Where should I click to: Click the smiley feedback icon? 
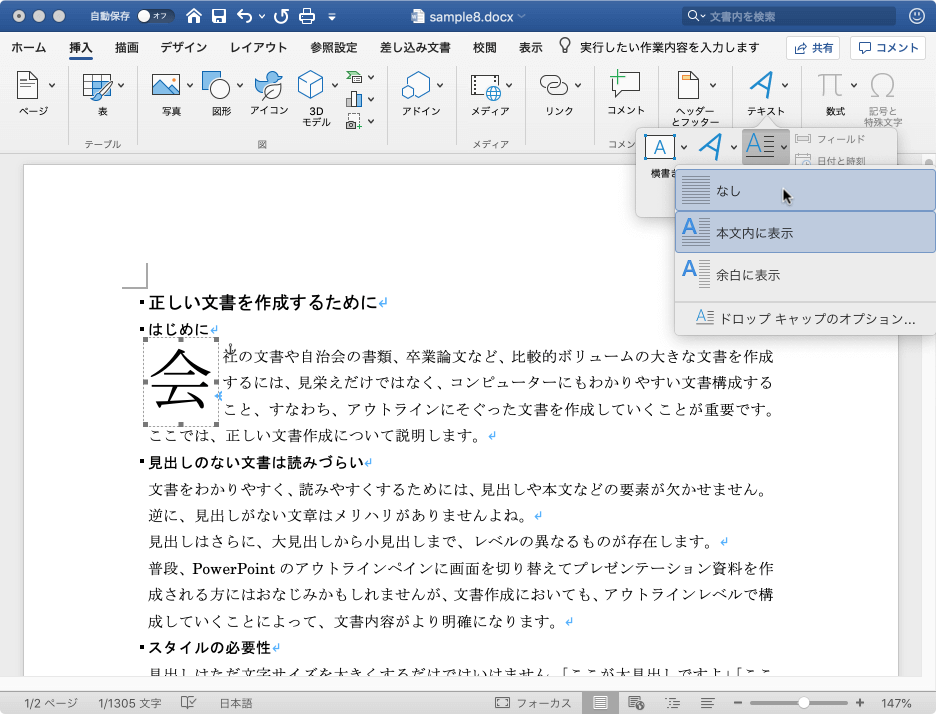[x=917, y=16]
